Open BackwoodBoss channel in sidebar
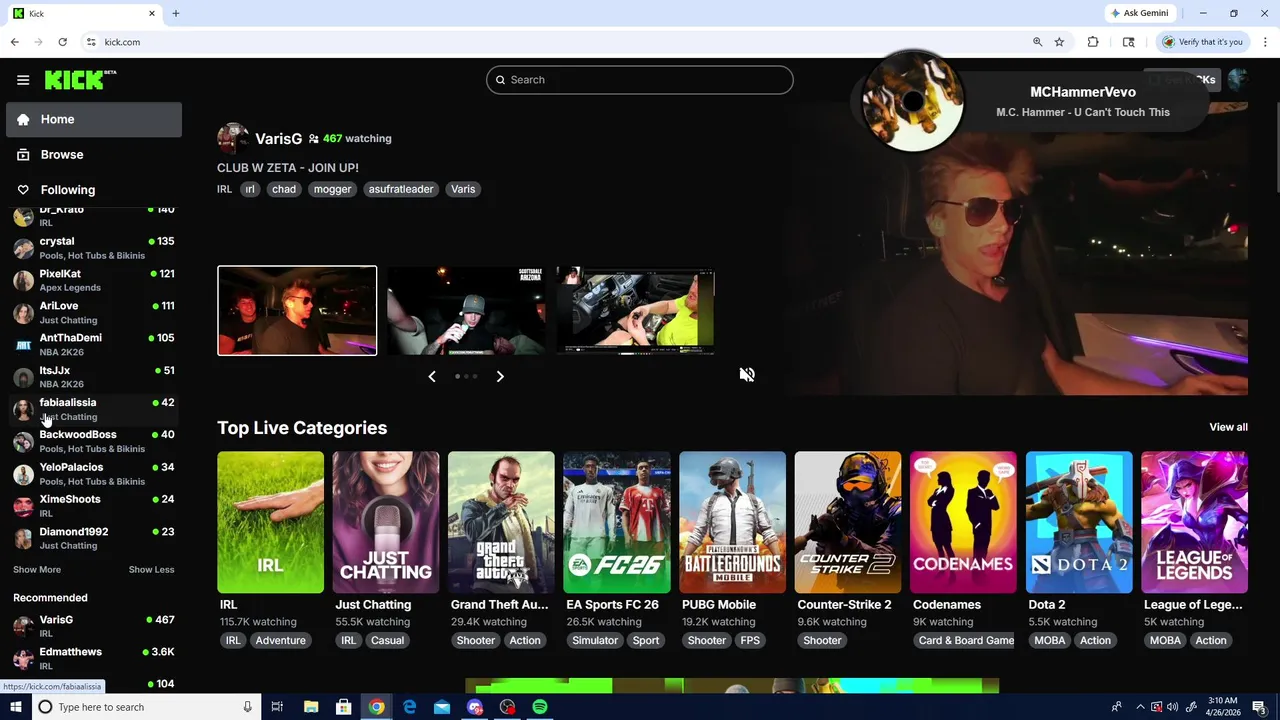 [x=94, y=441]
